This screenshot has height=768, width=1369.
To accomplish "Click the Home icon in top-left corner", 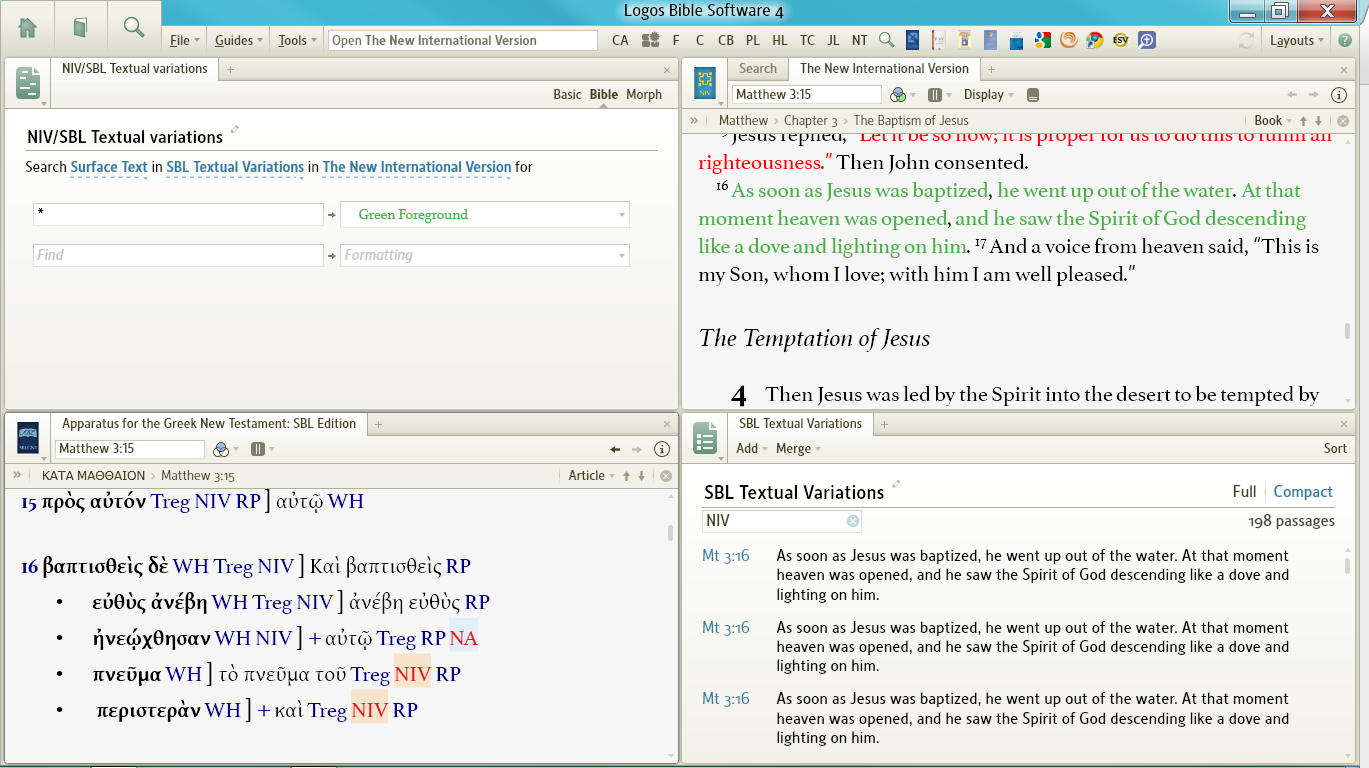I will (x=27, y=27).
